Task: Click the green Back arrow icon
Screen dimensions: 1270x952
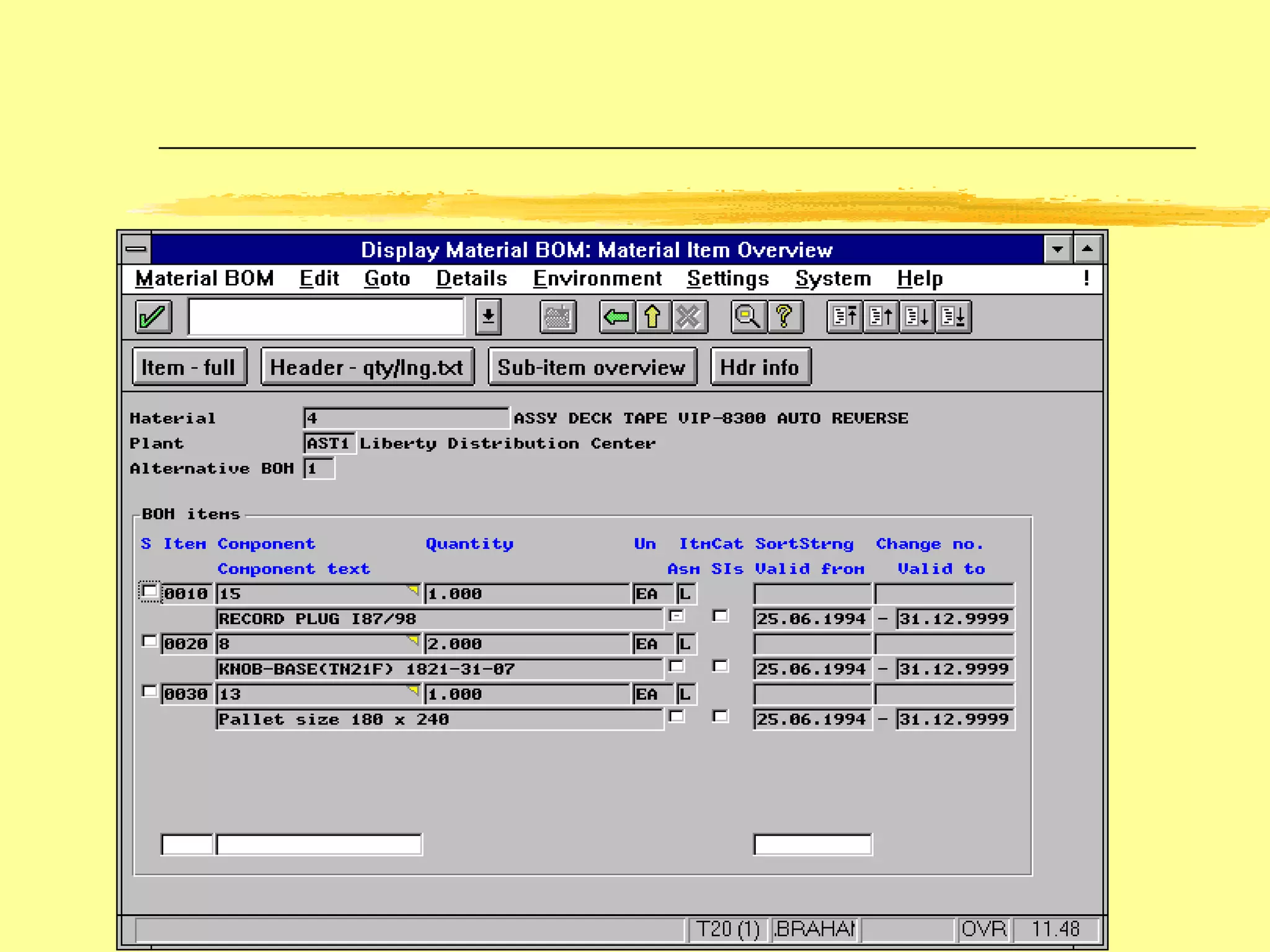Action: [x=616, y=317]
